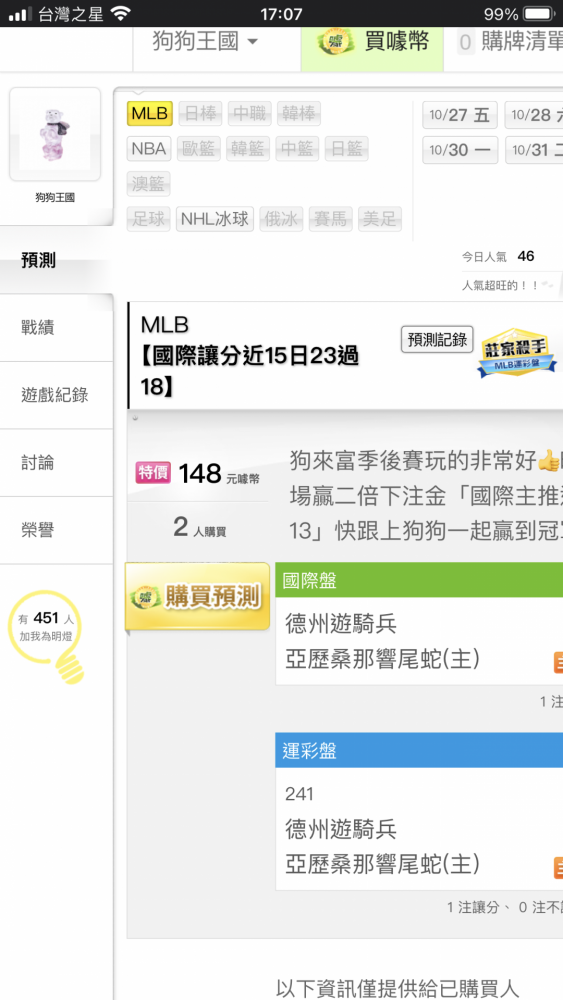563x1000 pixels.
Task: Click the 狗狗王國 avatar thumbnail
Action: pyautogui.click(x=55, y=135)
